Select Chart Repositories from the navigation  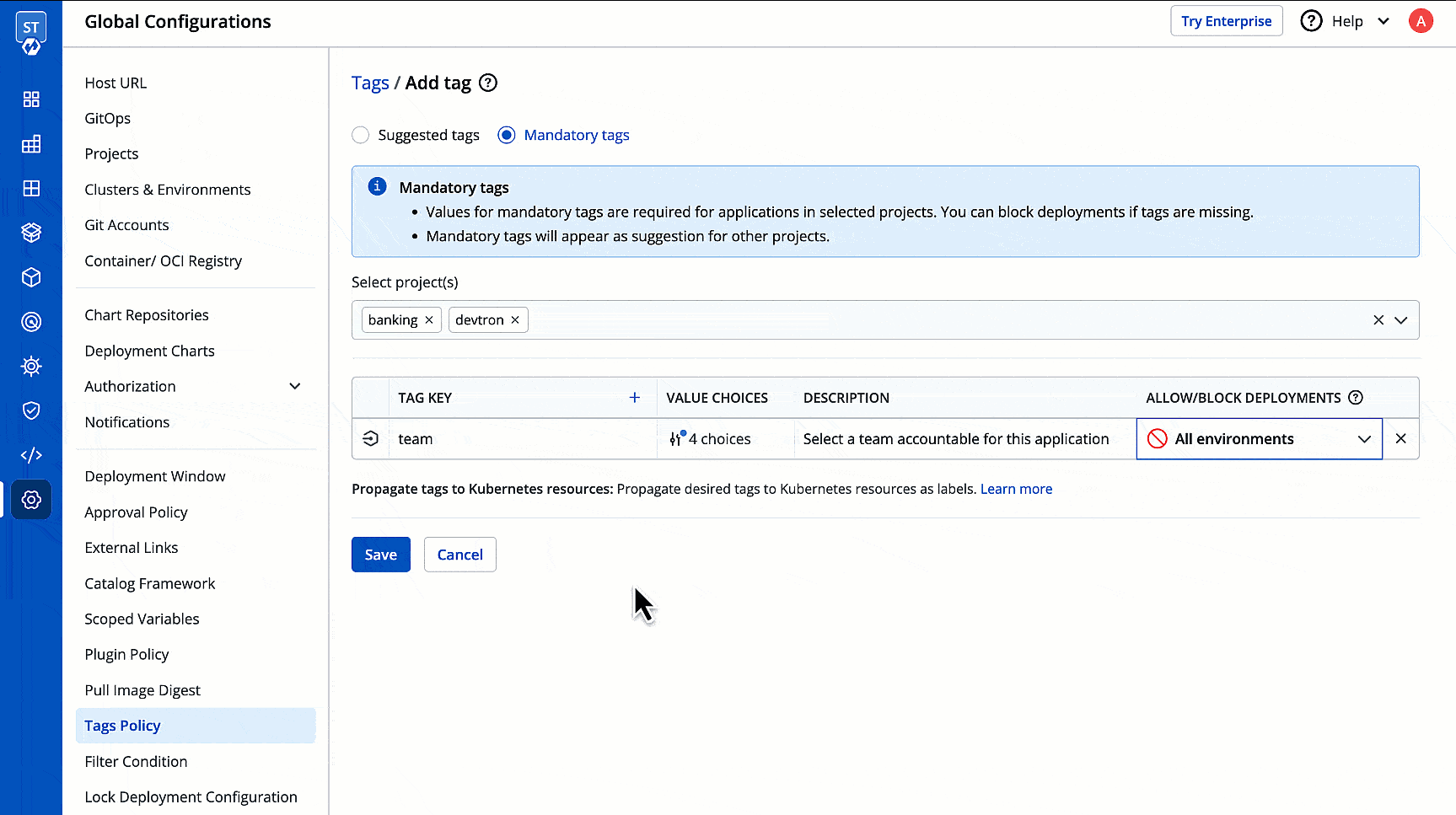pos(146,314)
